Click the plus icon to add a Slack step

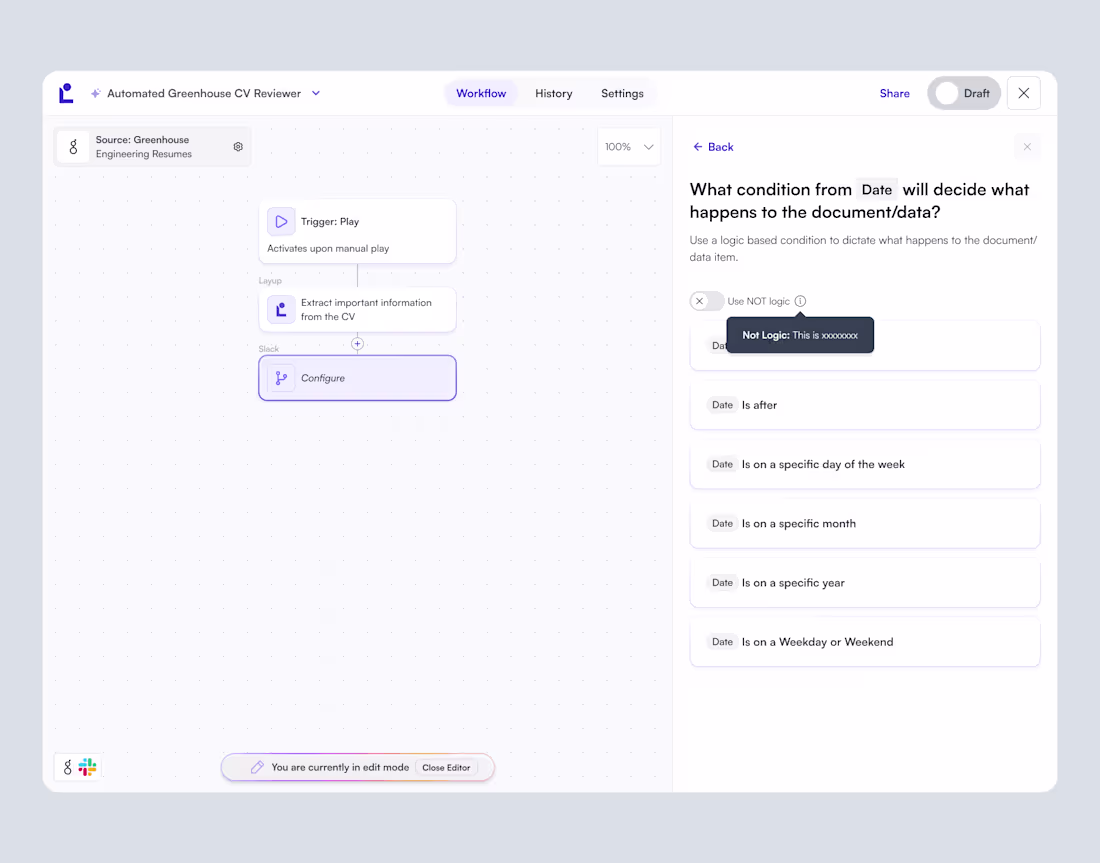[x=357, y=343]
